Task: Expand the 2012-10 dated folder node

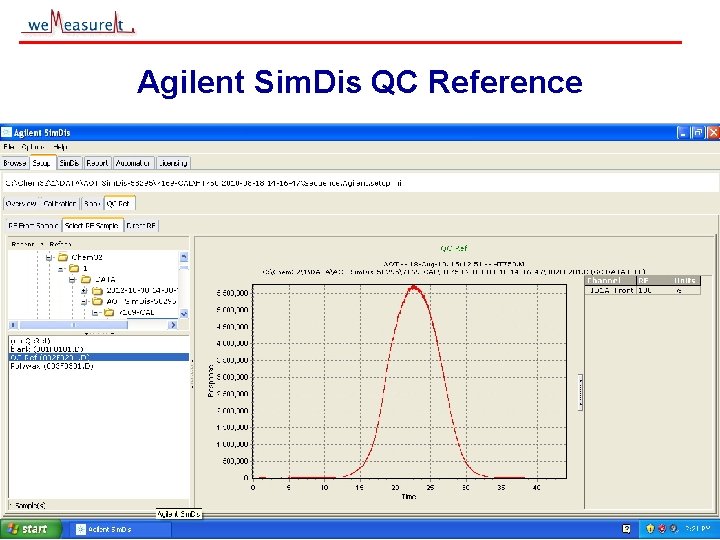Action: tap(84, 291)
